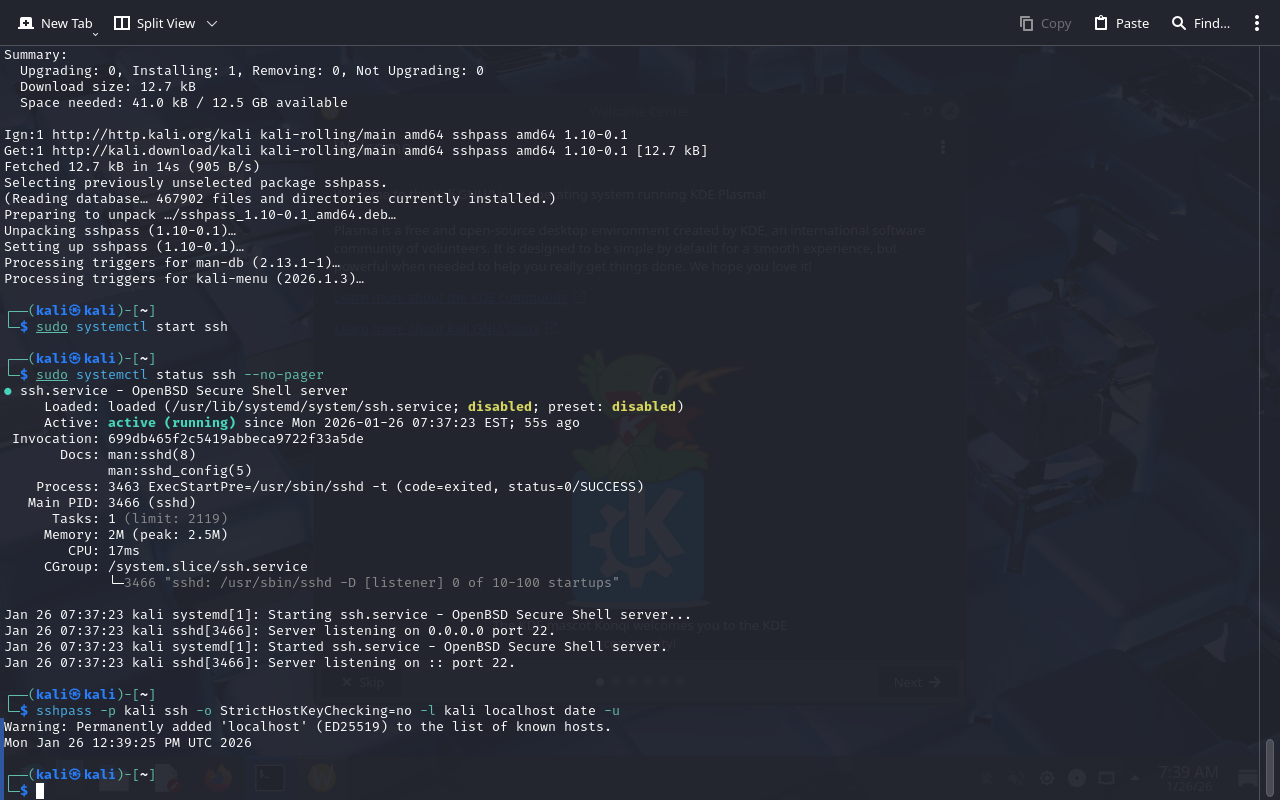Click the Paste clipboard icon
The height and width of the screenshot is (800, 1280).
click(1101, 23)
